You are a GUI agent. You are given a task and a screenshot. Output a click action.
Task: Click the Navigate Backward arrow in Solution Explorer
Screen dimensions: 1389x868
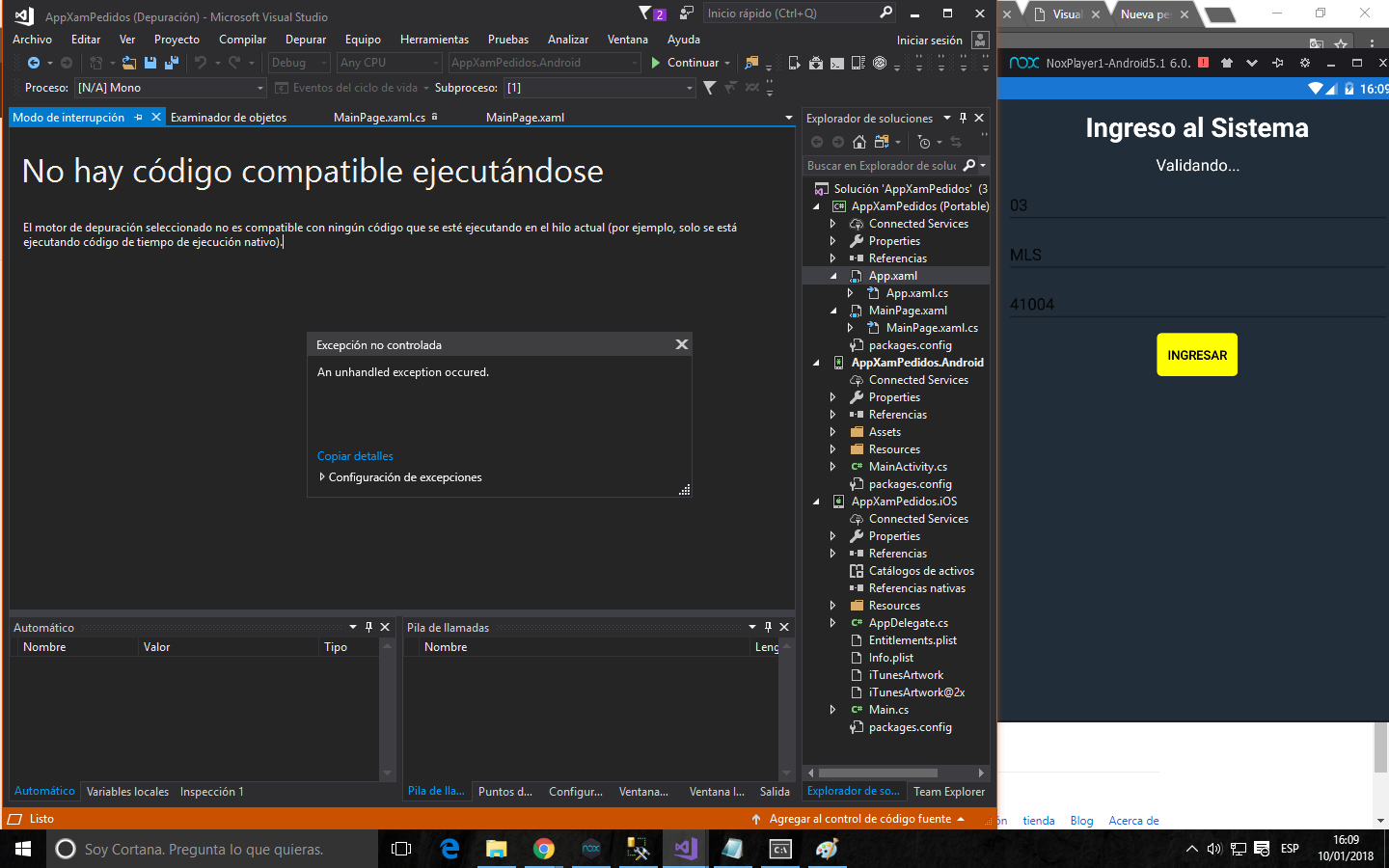point(816,141)
